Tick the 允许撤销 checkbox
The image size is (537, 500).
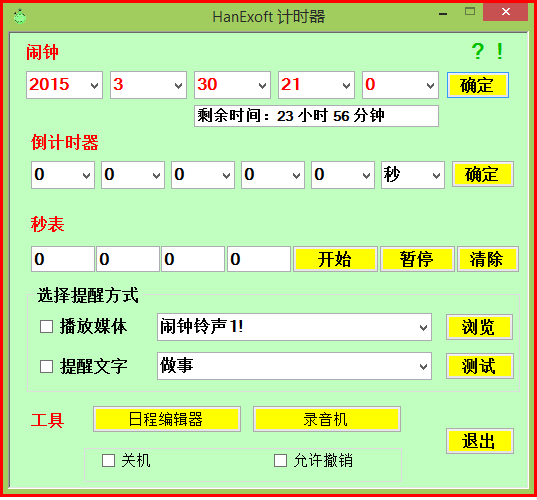click(280, 460)
